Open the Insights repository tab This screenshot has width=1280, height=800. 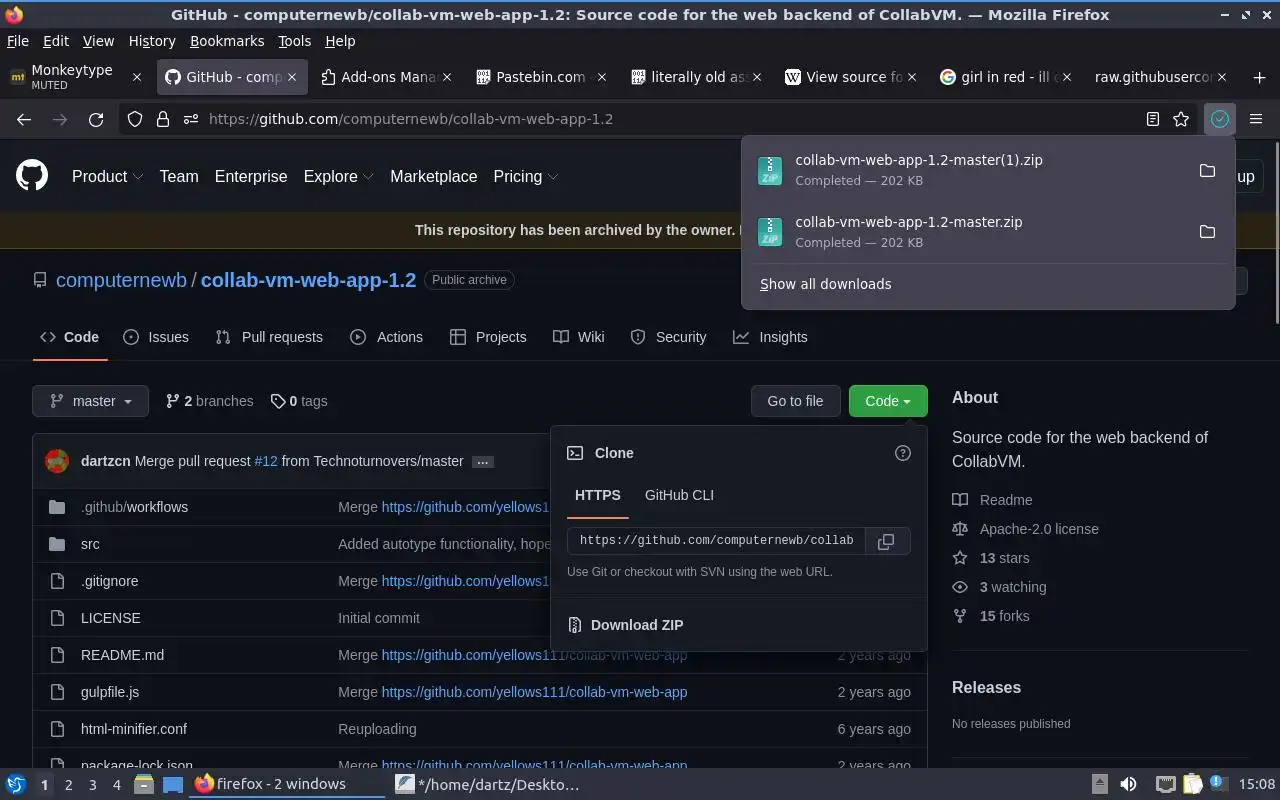(770, 337)
